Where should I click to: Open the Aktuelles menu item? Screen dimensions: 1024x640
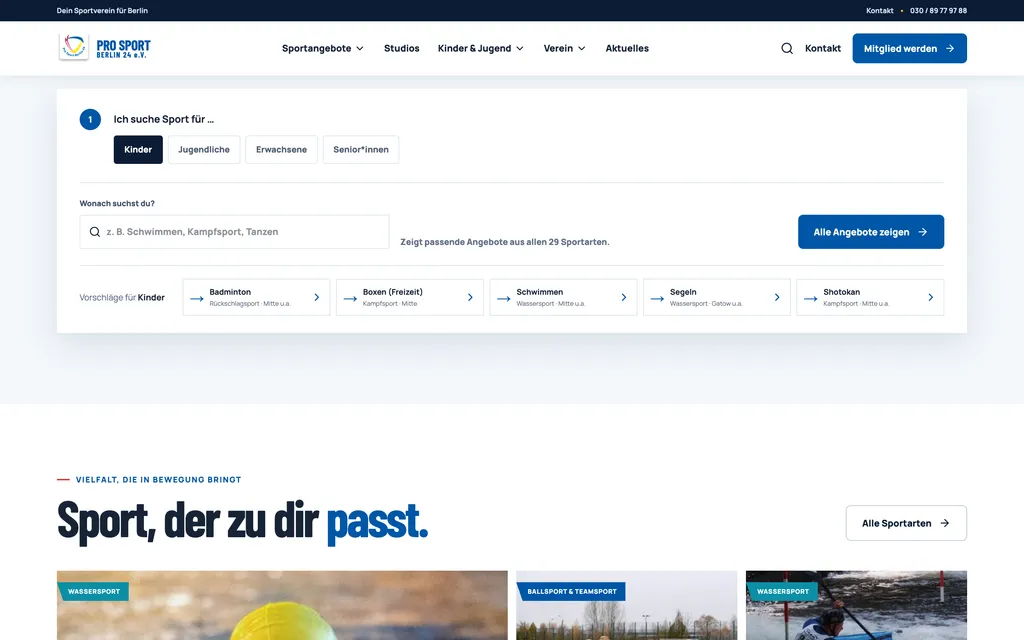point(627,48)
